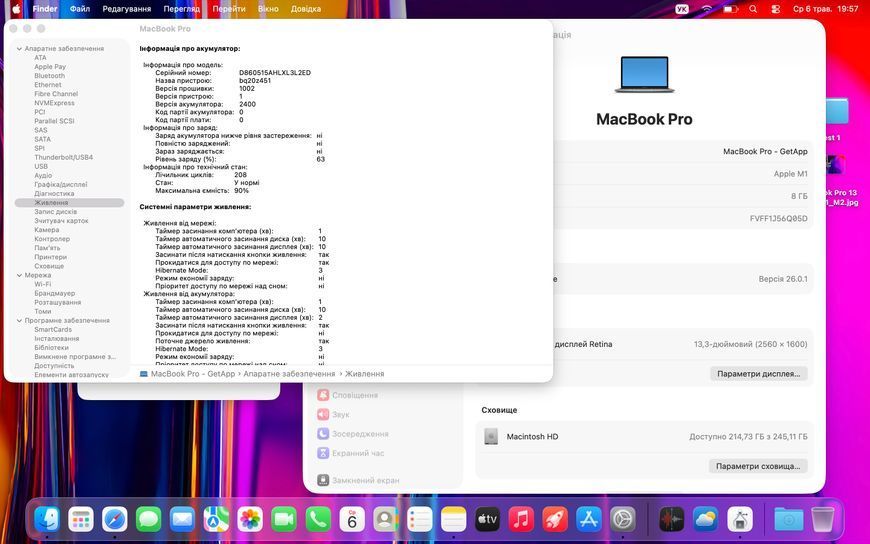This screenshot has height=544, width=870.
Task: Click the Параметри сховища… button
Action: (x=758, y=466)
